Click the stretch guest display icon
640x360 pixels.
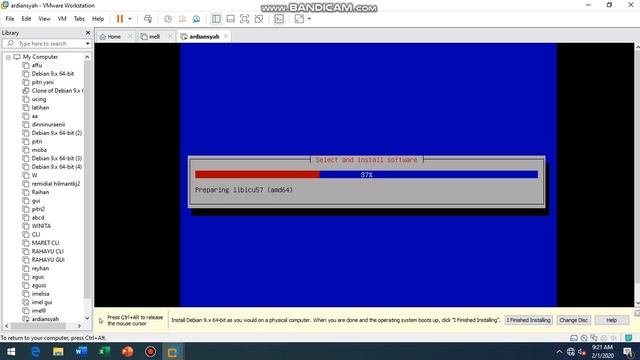click(x=299, y=19)
